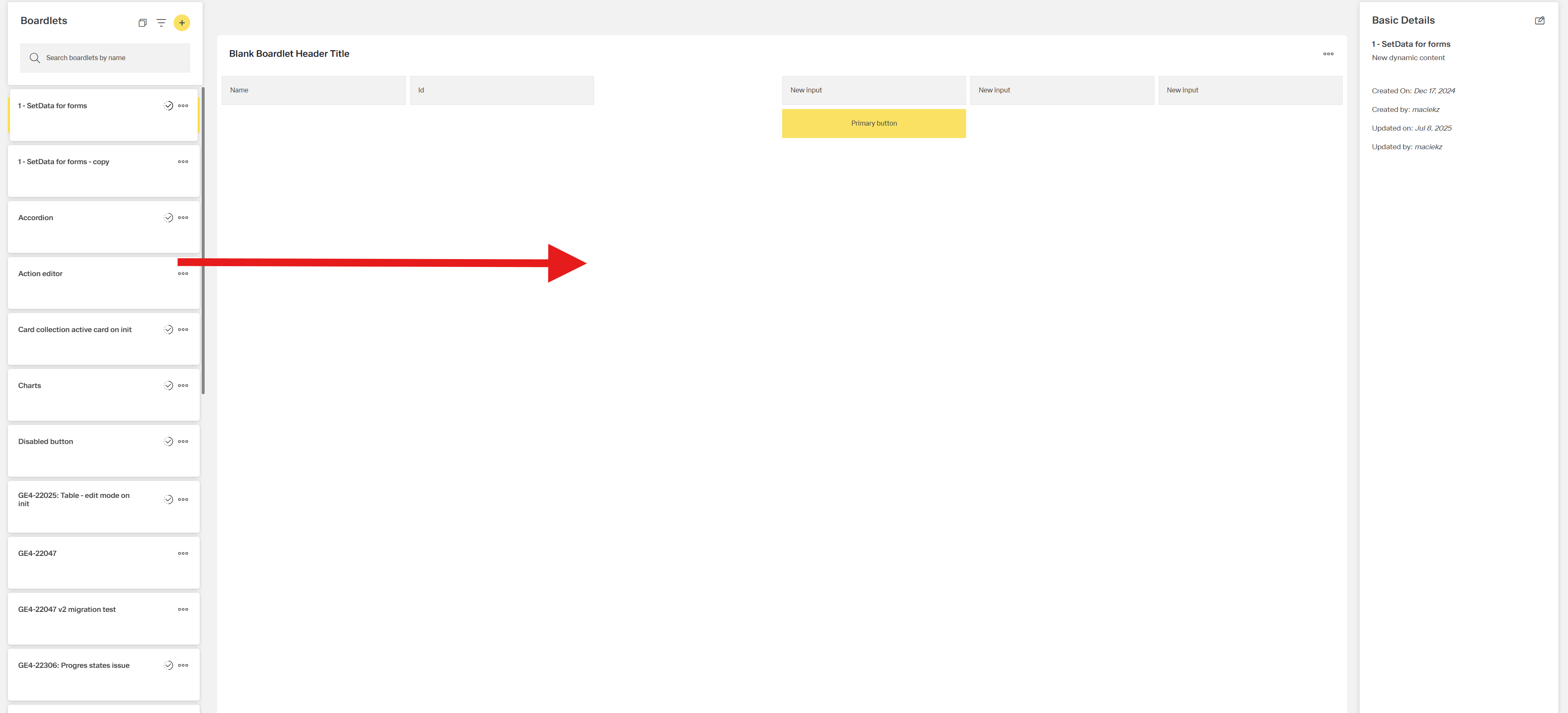The width and height of the screenshot is (1568, 713).
Task: Open the options menu on 'GE4-22047' boardlet
Action: pyautogui.click(x=183, y=553)
